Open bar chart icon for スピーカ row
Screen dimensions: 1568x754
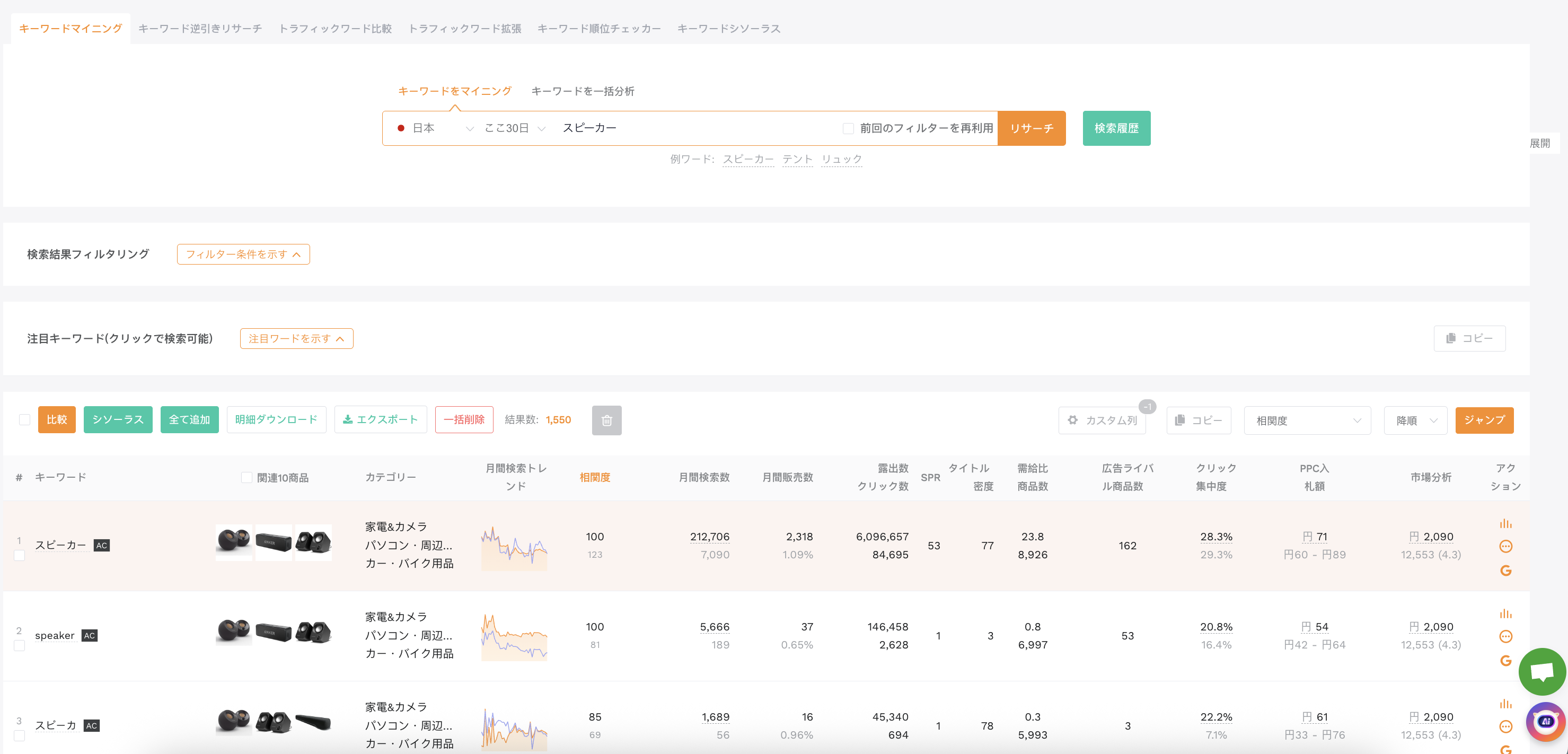pyautogui.click(x=1505, y=704)
